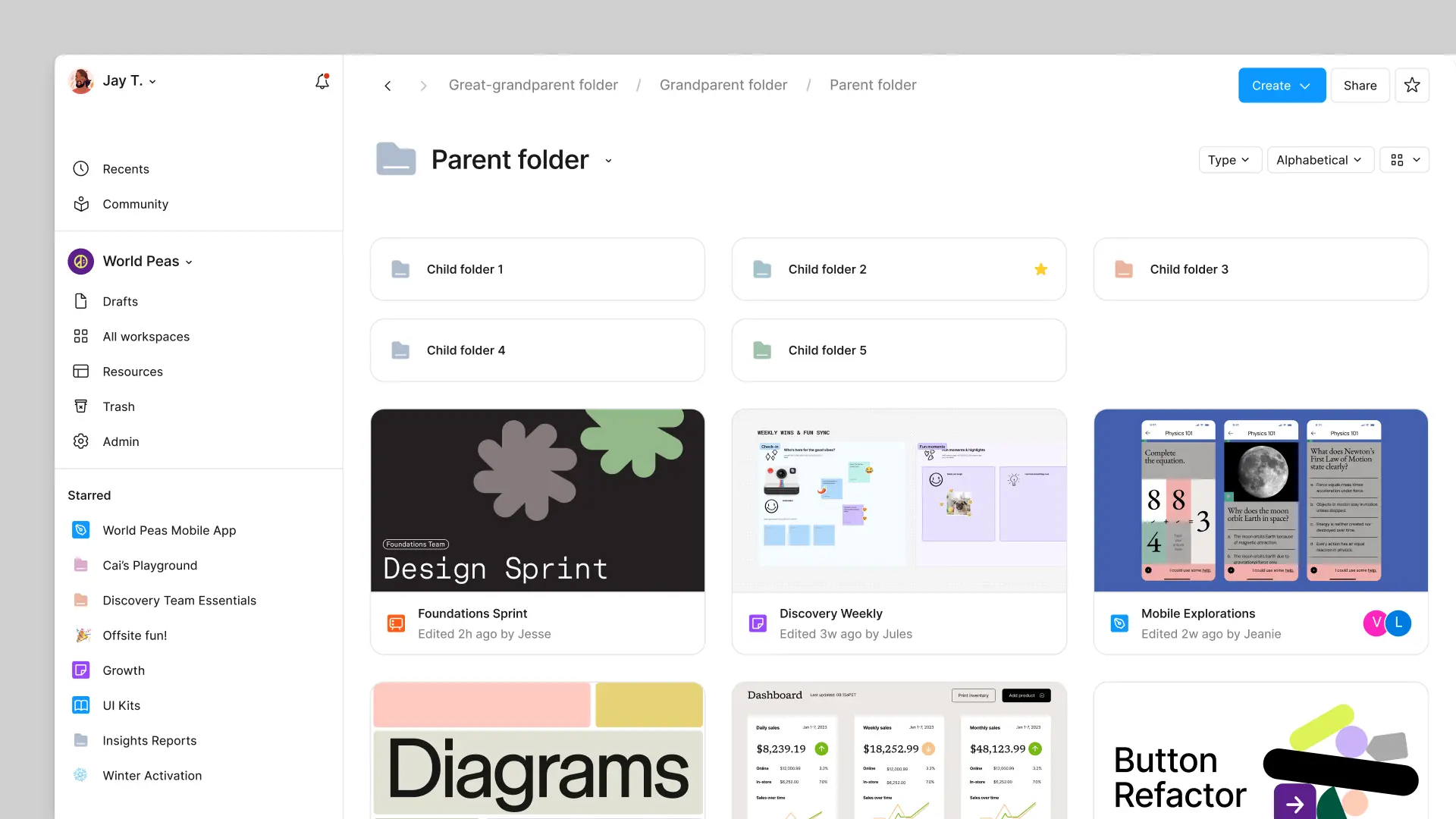Screen dimensions: 1456x819
Task: Click the Trash bin icon
Action: [81, 406]
